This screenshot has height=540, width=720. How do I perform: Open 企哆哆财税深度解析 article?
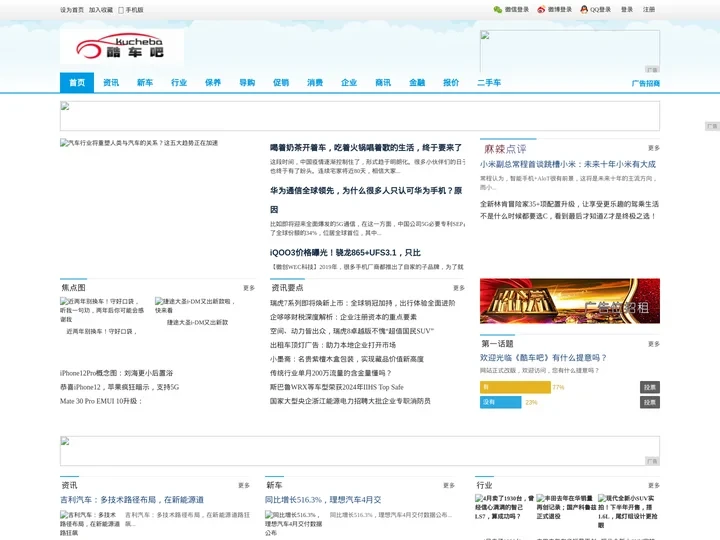click(x=343, y=317)
